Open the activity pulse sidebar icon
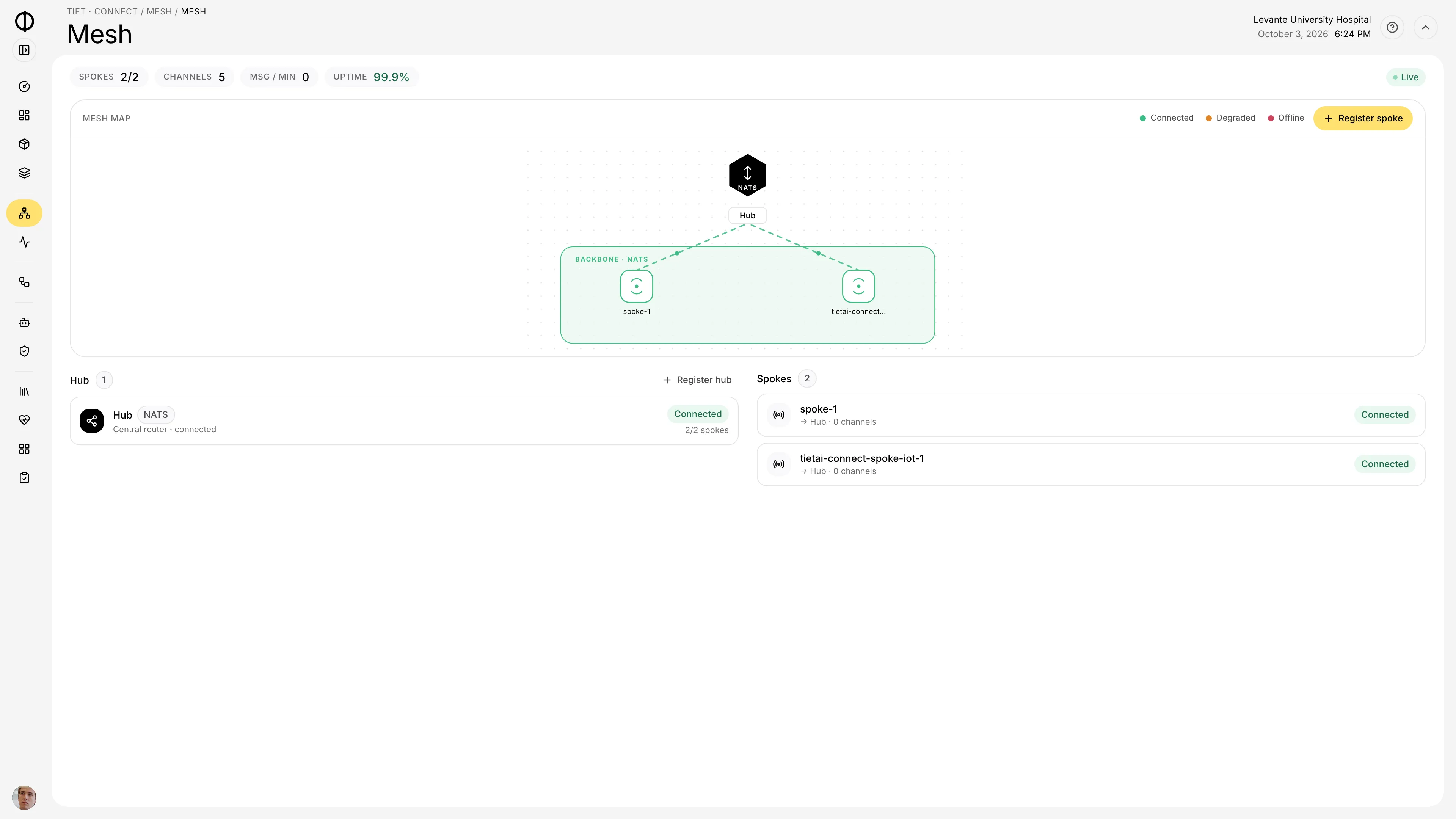Screen dimensions: 1456x819 [24, 242]
